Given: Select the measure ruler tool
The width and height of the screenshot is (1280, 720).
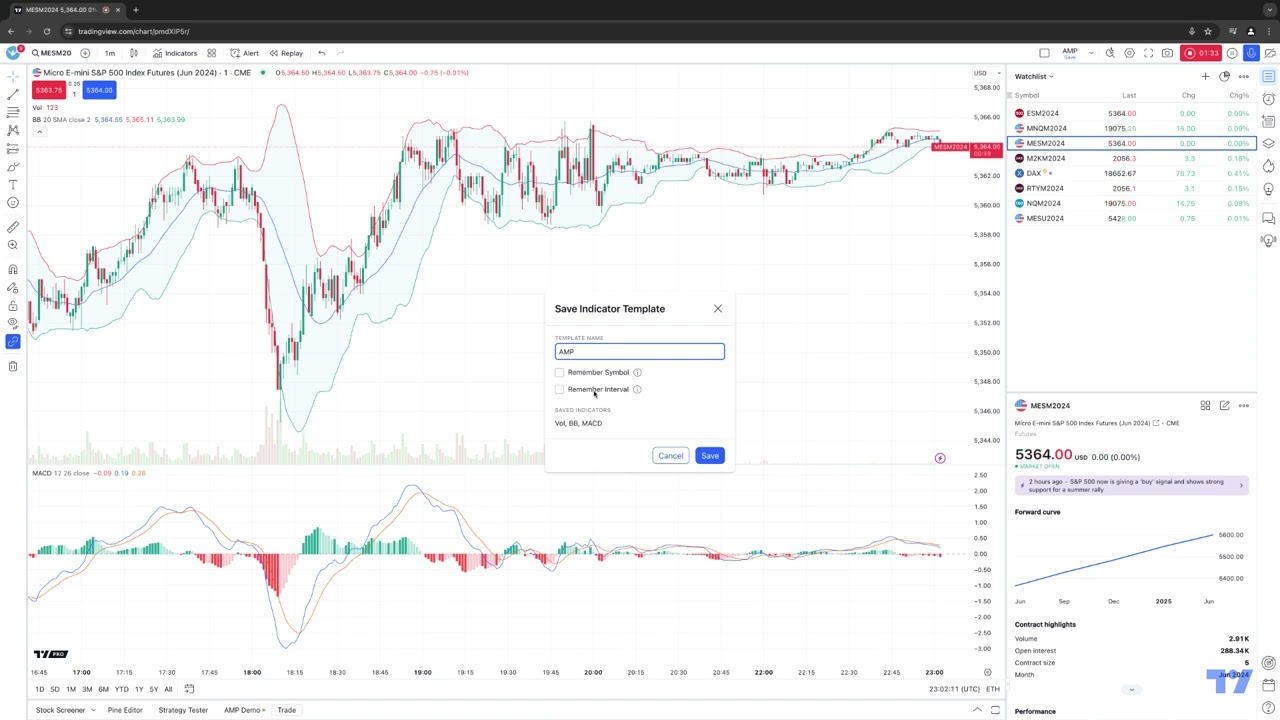Looking at the screenshot, I should coord(13,227).
